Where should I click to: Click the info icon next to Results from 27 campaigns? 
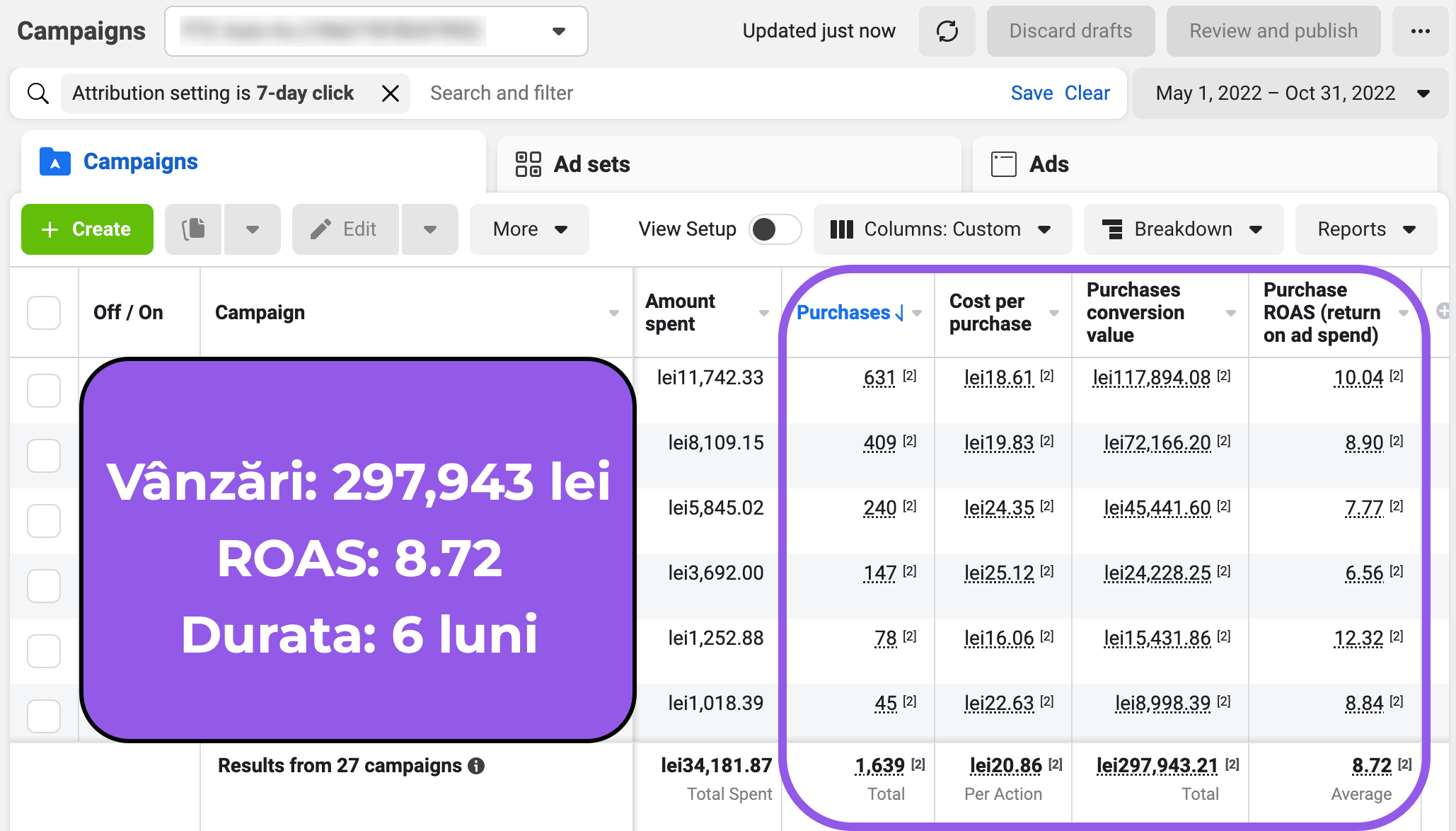477,766
